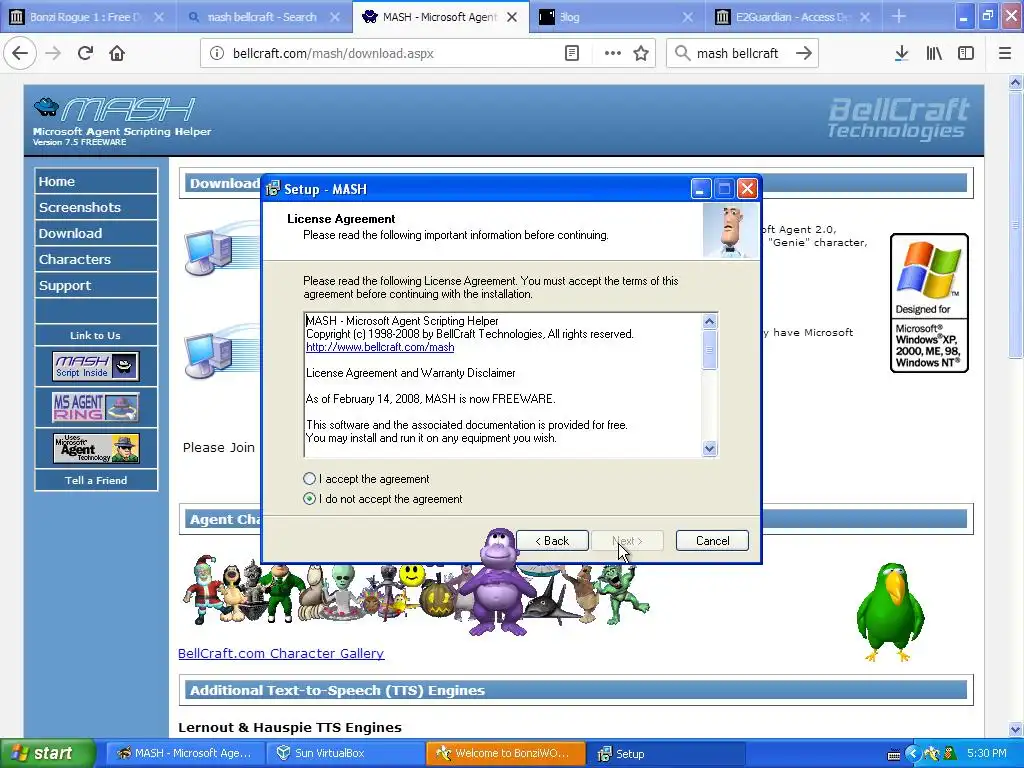Run the search with the arrow button

coord(804,53)
